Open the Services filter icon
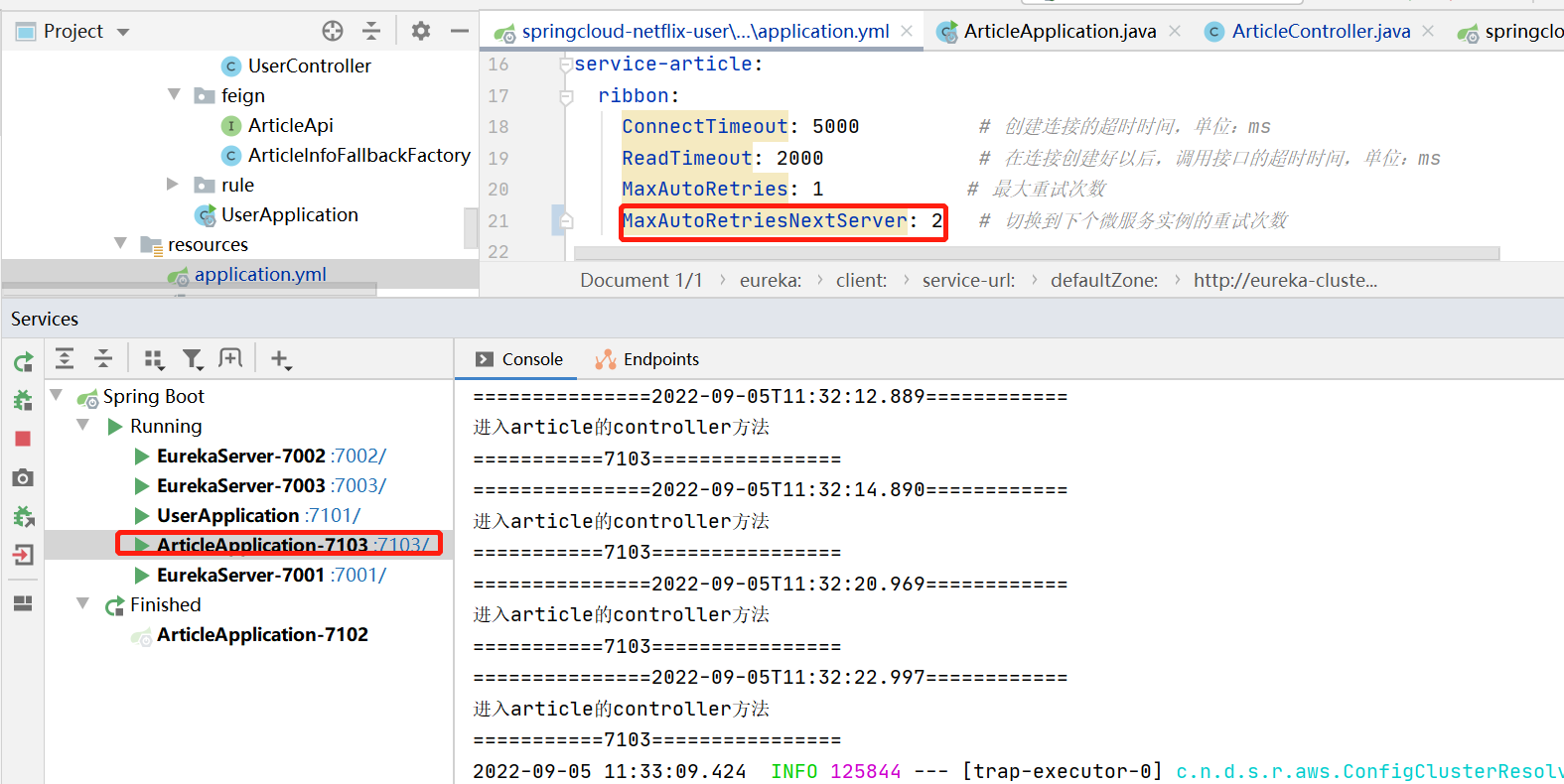The width and height of the screenshot is (1564, 784). [x=193, y=359]
